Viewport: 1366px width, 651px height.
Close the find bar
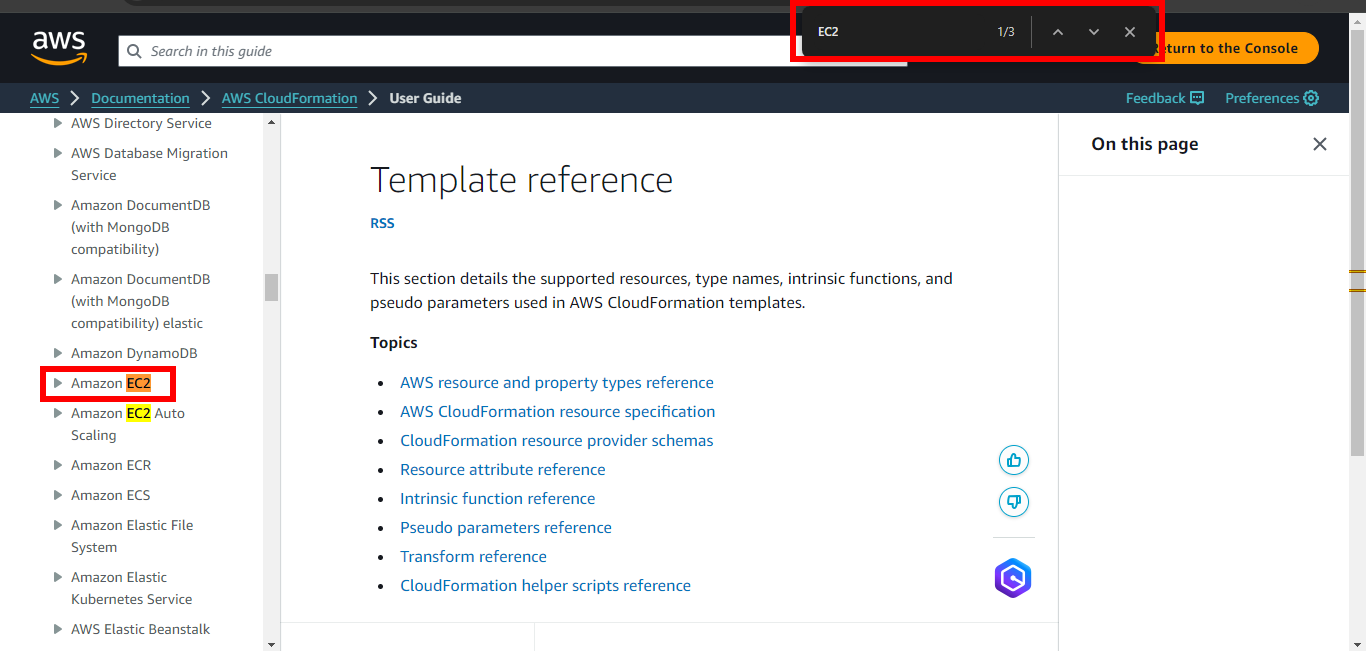pyautogui.click(x=1129, y=32)
